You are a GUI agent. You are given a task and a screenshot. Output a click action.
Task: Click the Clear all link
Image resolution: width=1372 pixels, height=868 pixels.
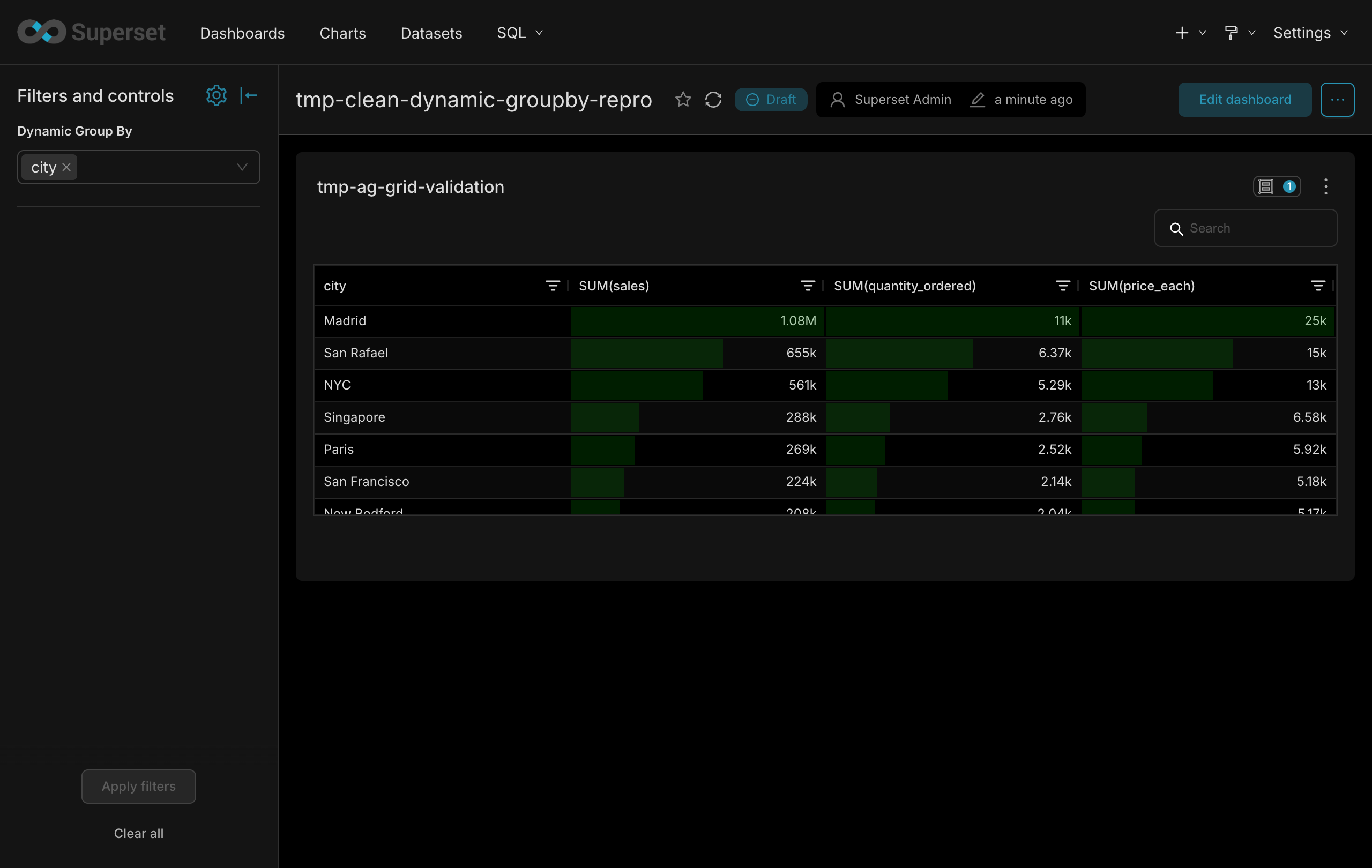[138, 833]
